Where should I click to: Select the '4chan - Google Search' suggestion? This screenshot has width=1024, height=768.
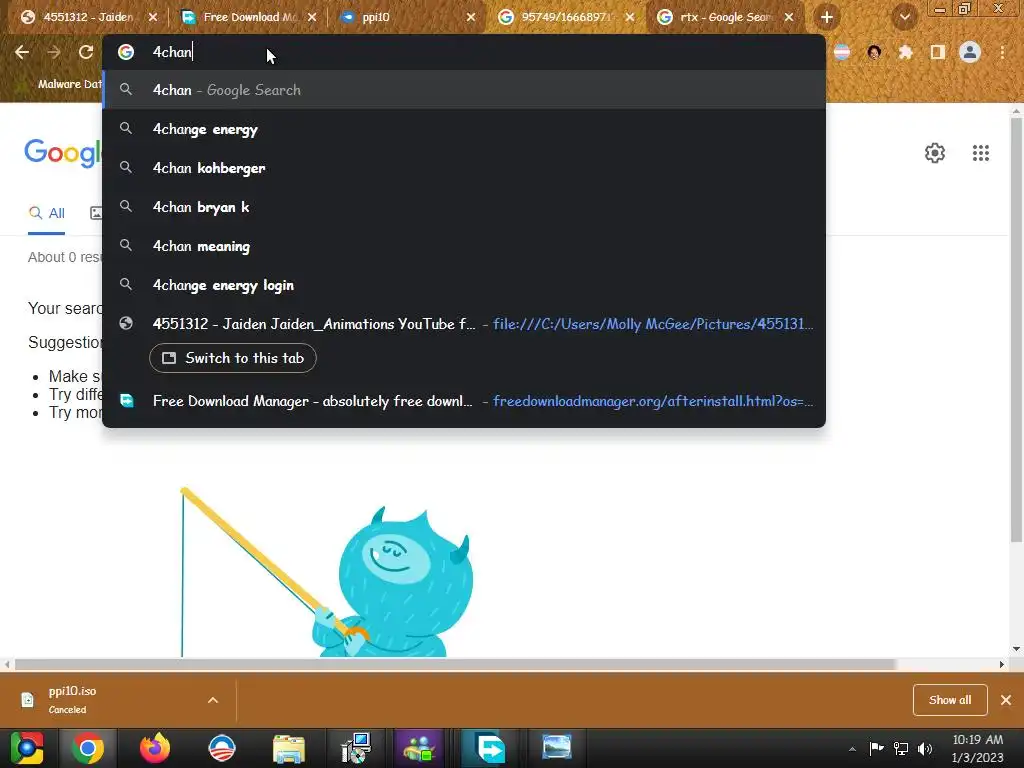tap(464, 89)
